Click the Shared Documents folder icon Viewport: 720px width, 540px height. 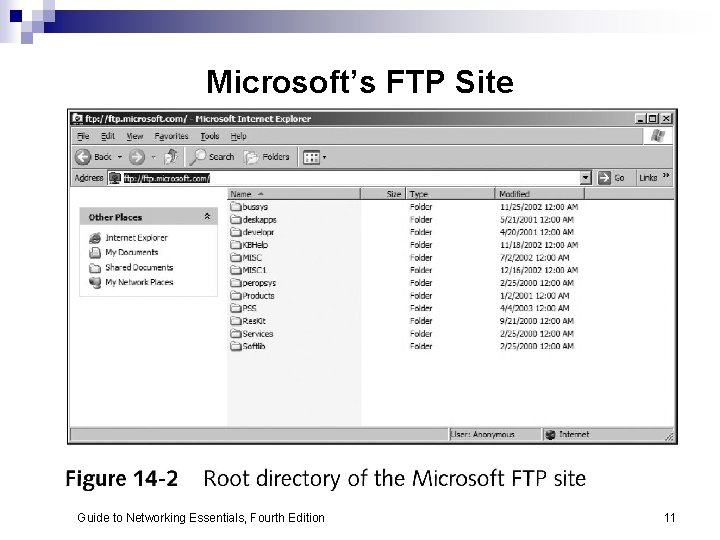[x=95, y=268]
